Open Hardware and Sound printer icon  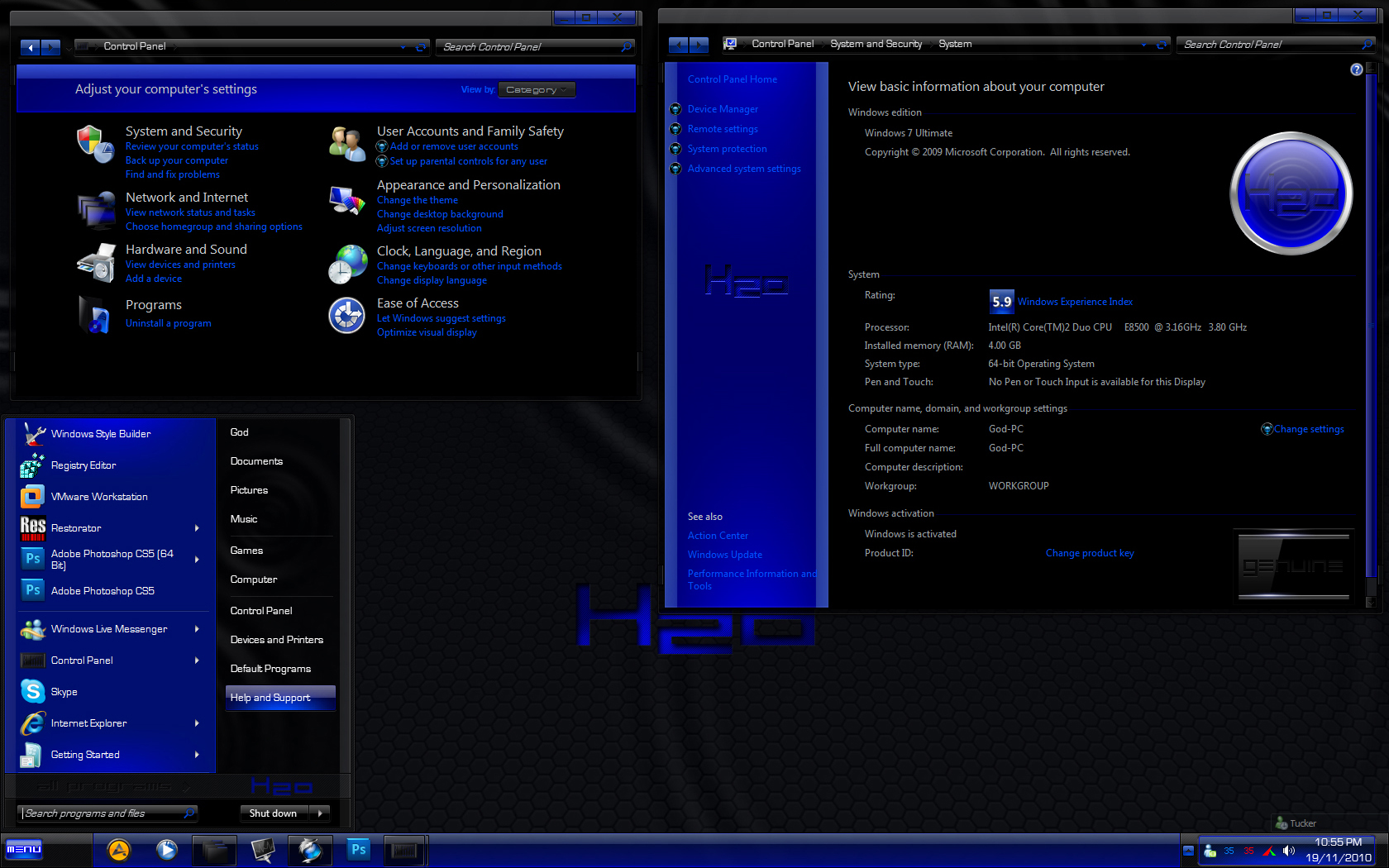[x=96, y=263]
